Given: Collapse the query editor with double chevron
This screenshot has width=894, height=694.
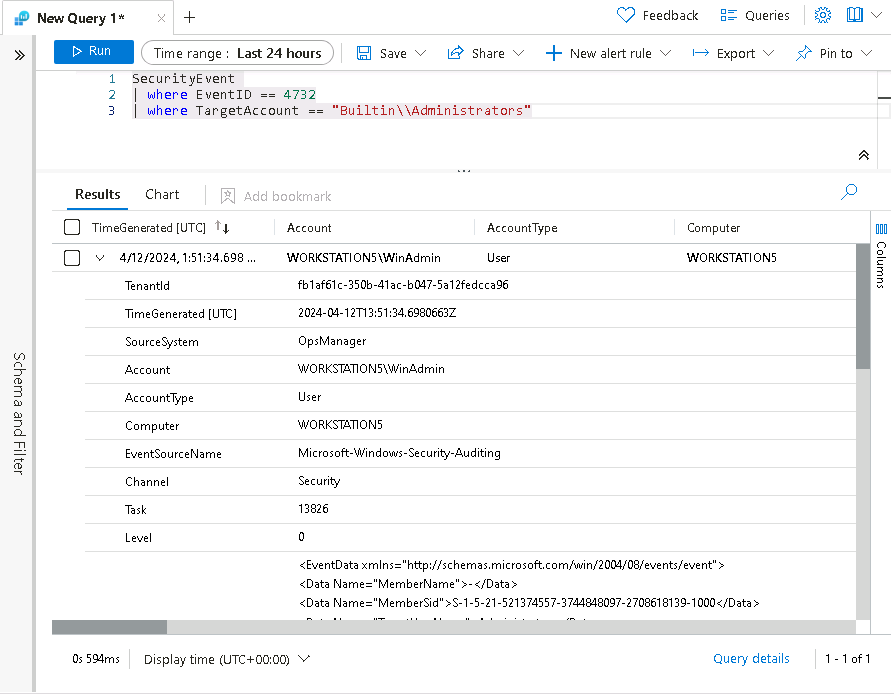Looking at the screenshot, I should (864, 155).
